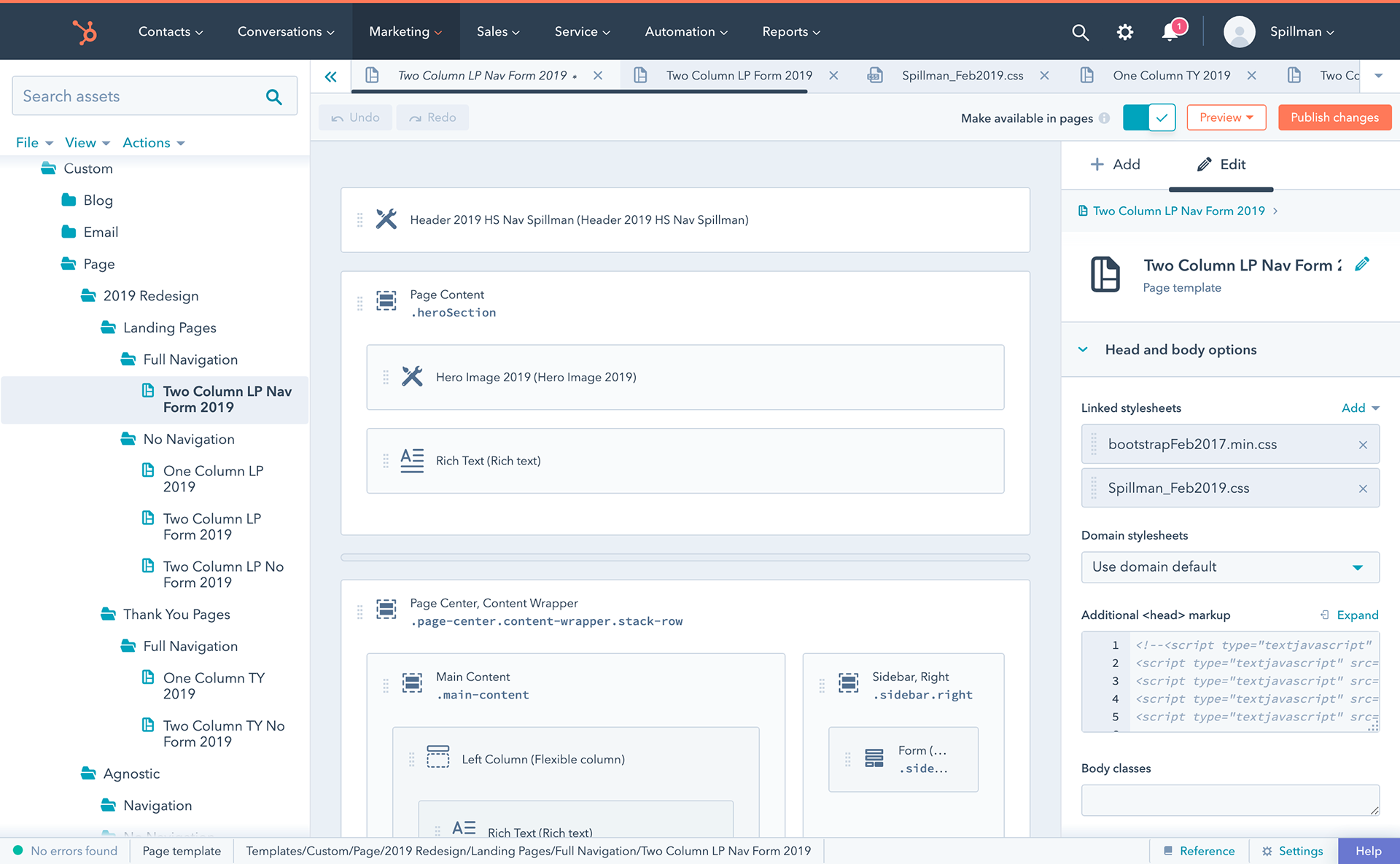Click Sidebar, Right group icon
Screen dimensions: 1400x864
[x=848, y=683]
